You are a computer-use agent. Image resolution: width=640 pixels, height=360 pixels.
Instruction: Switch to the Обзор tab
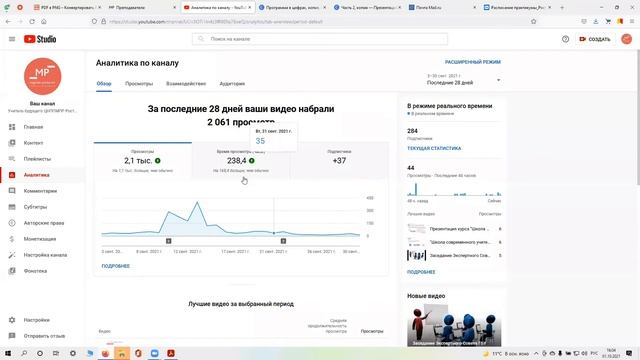click(x=104, y=84)
